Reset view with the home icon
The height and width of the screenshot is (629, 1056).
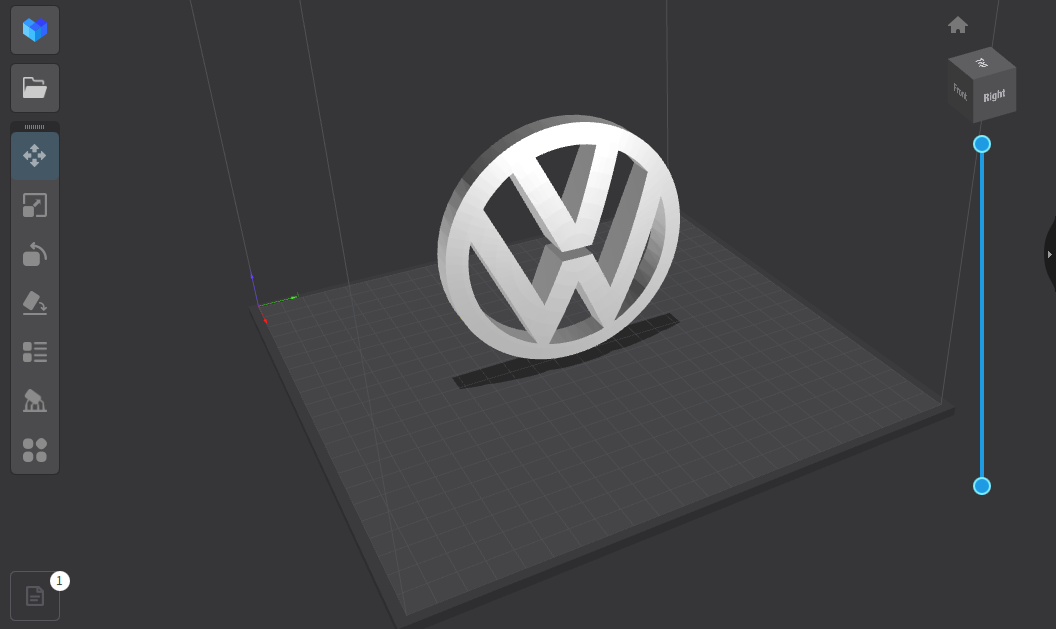tap(958, 25)
